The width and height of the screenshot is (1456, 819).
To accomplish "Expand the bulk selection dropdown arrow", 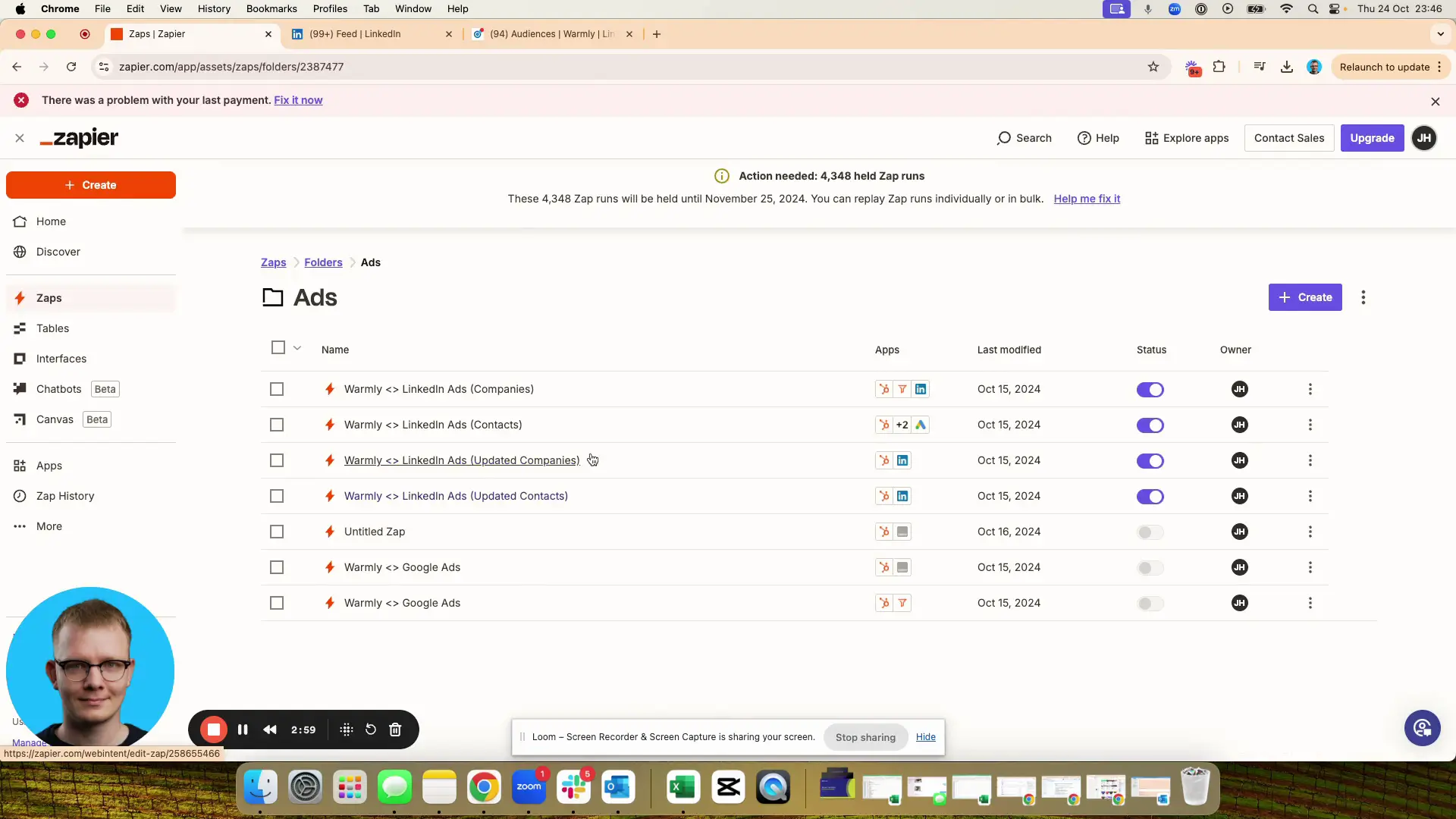I will pos(297,348).
